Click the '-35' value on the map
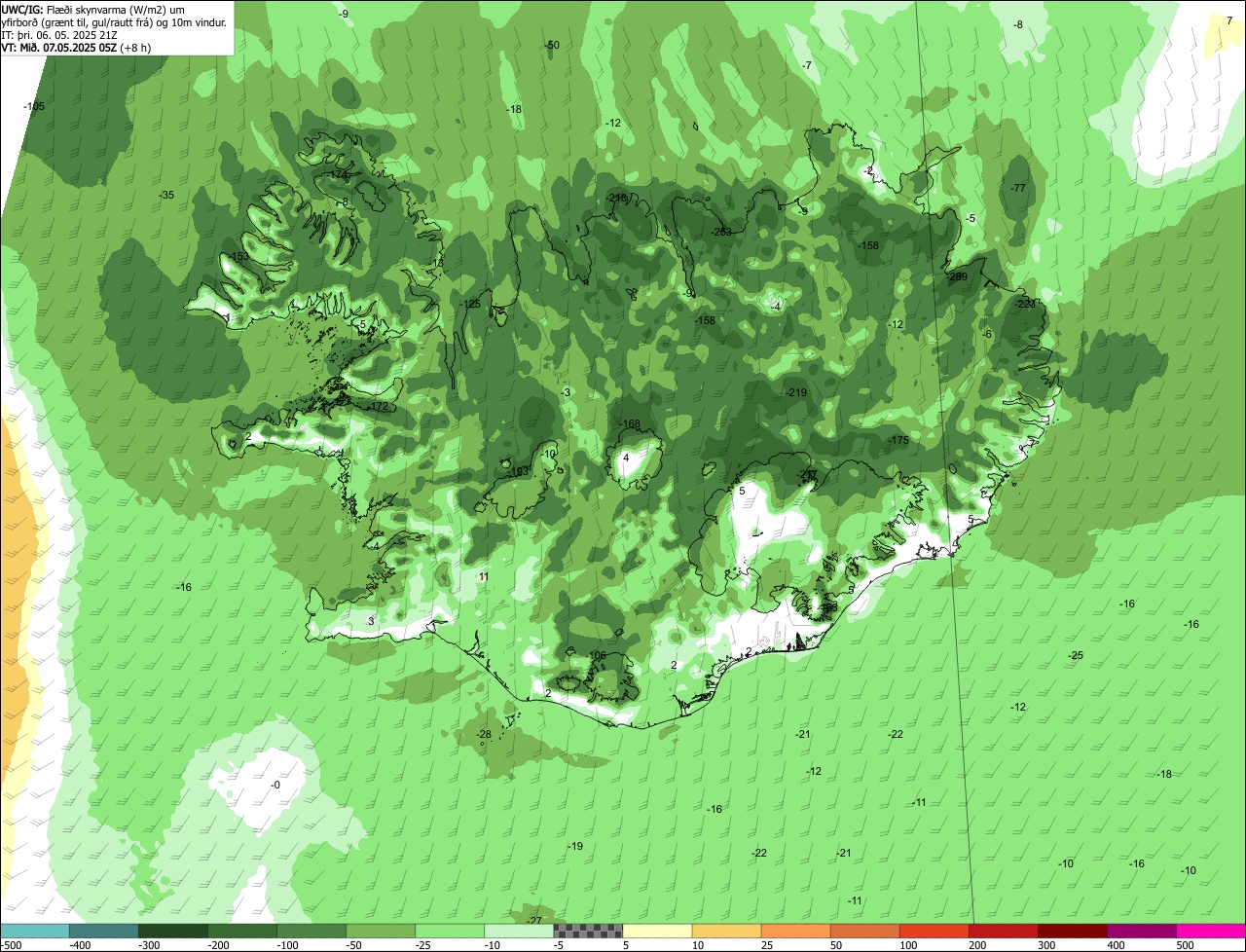The image size is (1246, 952). point(166,196)
